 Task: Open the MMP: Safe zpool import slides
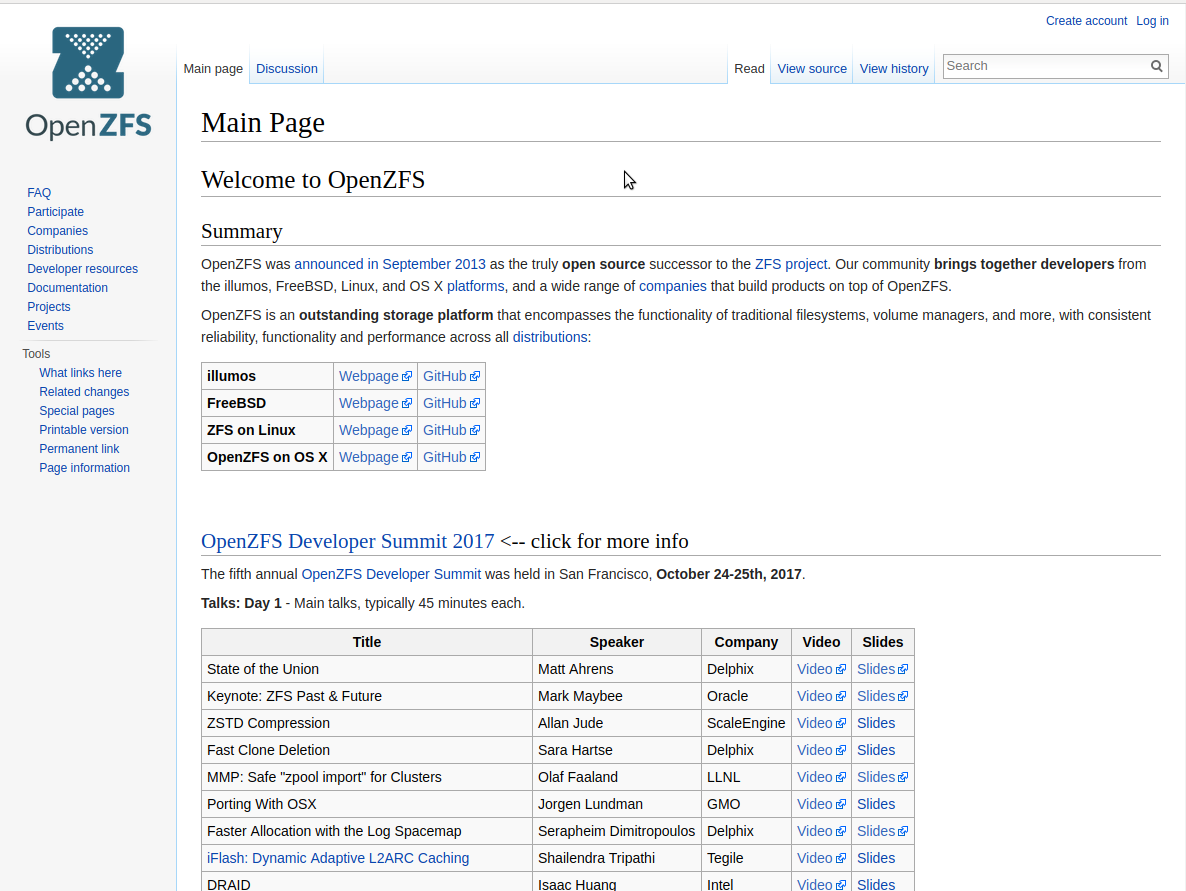(882, 777)
